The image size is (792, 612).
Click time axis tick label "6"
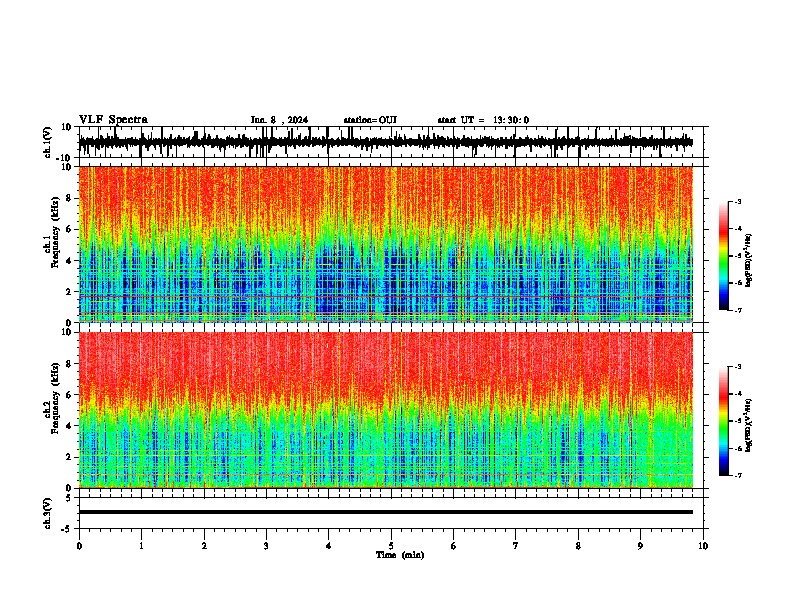pos(454,546)
